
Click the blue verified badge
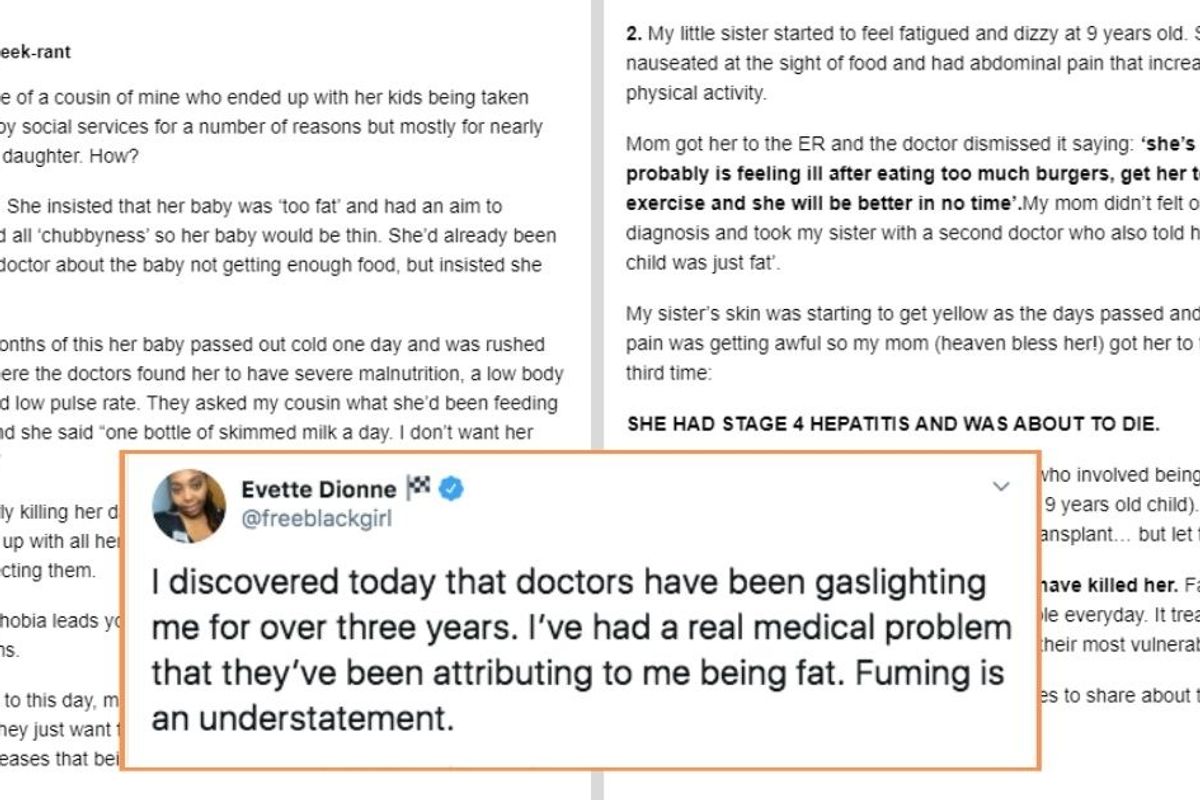pyautogui.click(x=452, y=490)
